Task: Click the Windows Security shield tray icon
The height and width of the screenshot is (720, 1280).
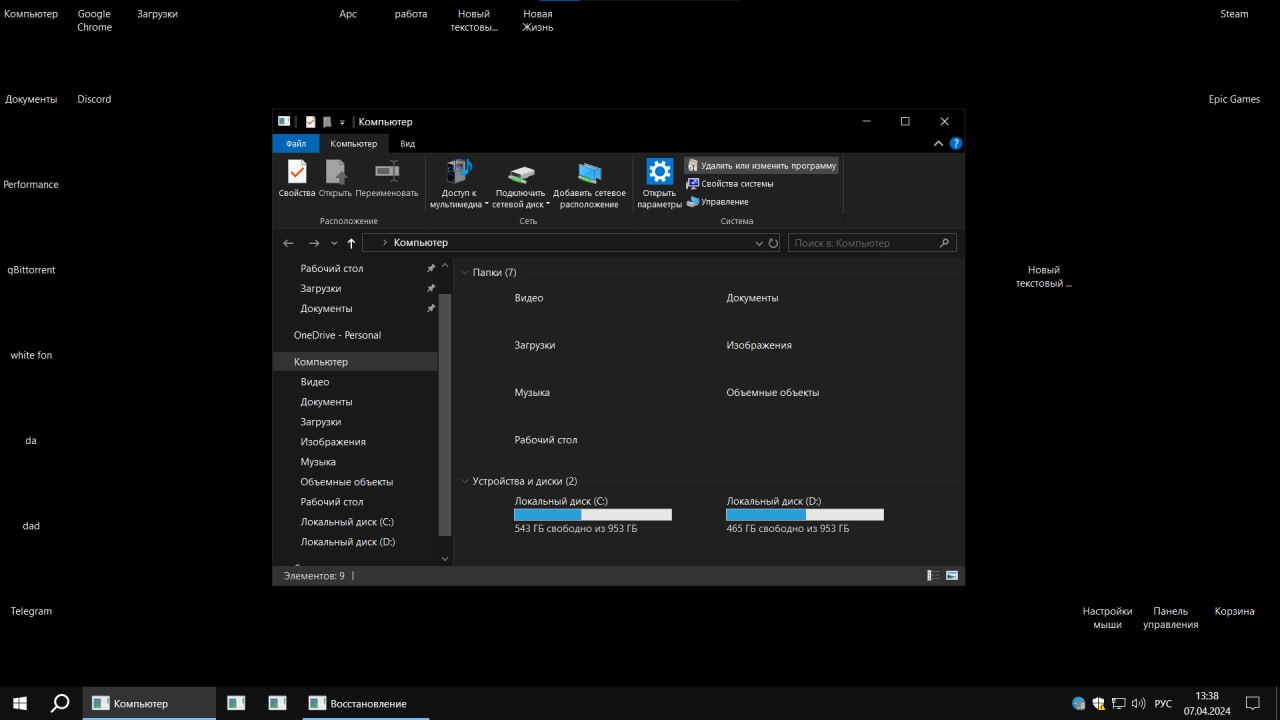Action: pos(1098,704)
